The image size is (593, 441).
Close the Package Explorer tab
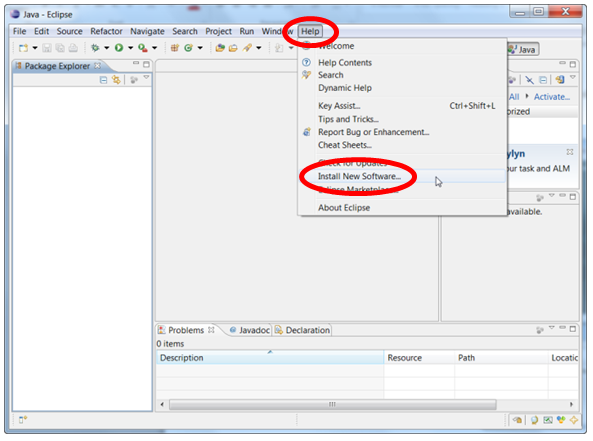(x=98, y=65)
